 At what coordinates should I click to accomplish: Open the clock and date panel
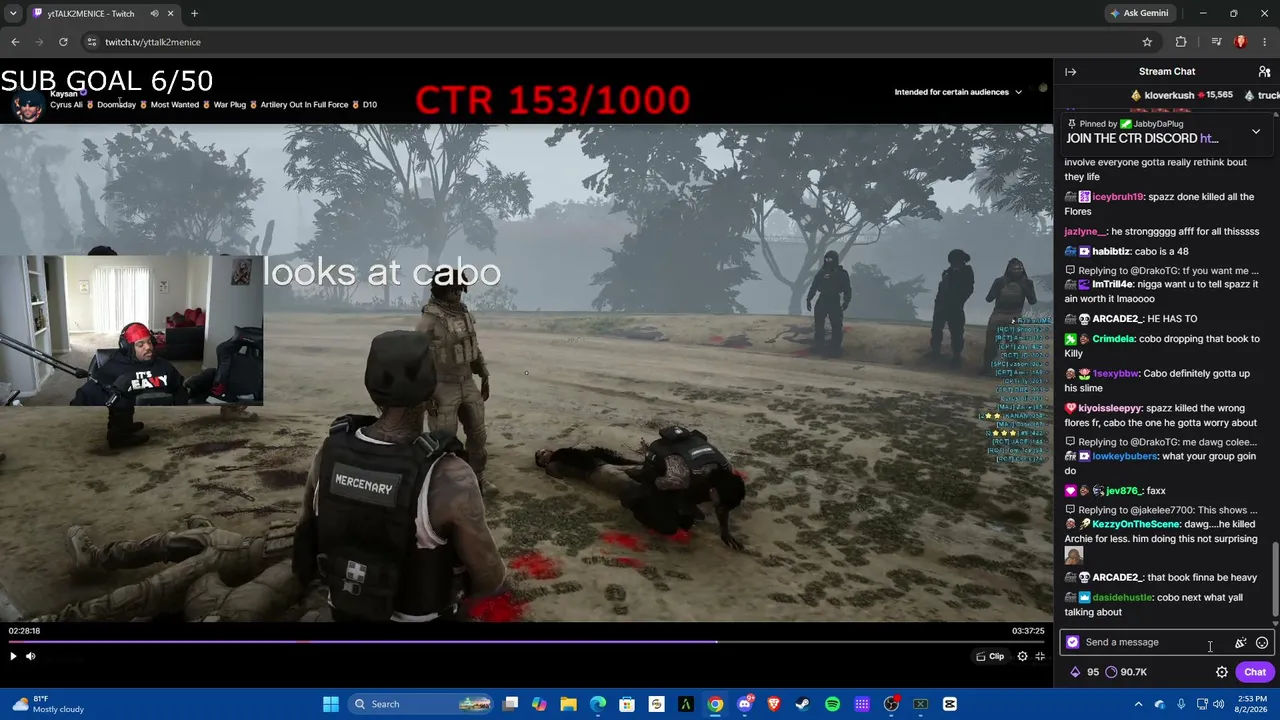pyautogui.click(x=1251, y=704)
